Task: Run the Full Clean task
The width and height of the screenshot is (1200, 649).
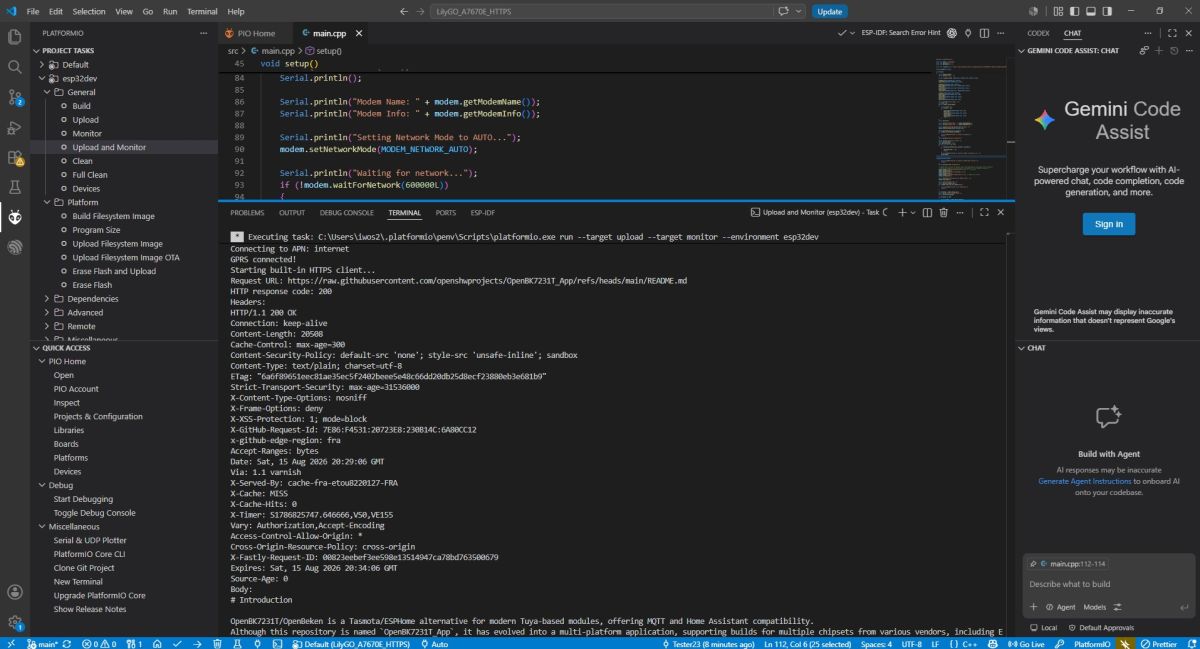Action: click(90, 174)
